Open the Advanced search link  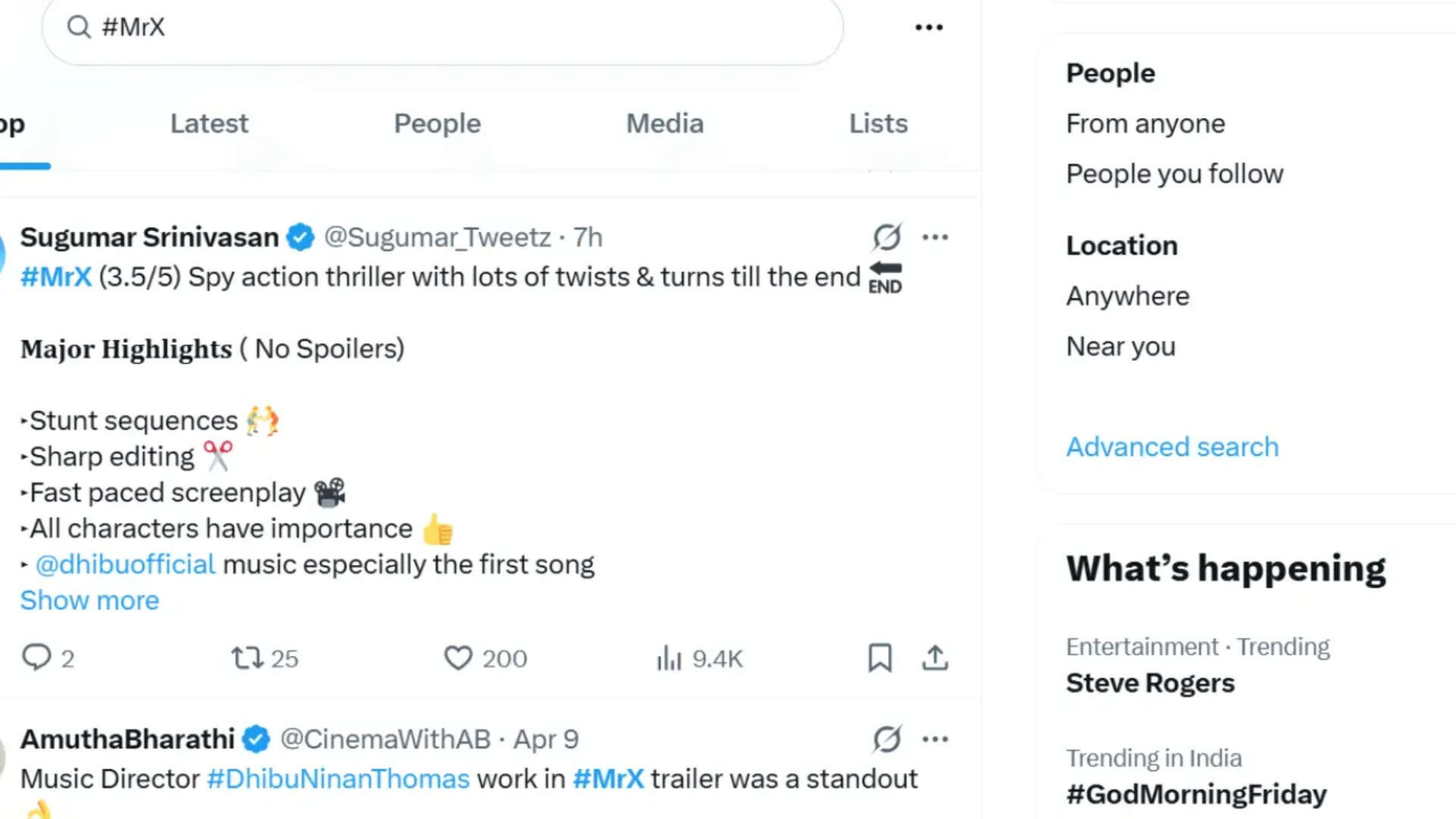tap(1172, 447)
